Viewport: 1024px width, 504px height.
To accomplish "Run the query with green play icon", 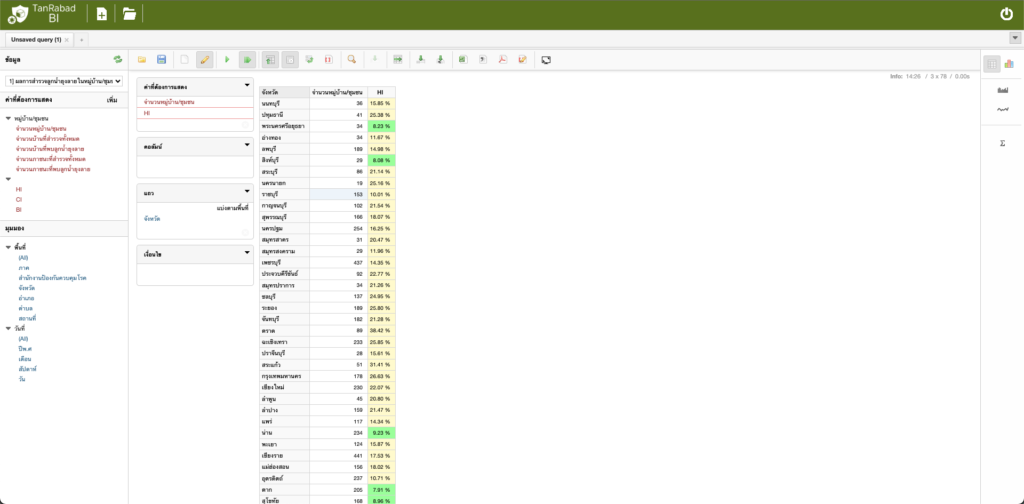I will 227,60.
